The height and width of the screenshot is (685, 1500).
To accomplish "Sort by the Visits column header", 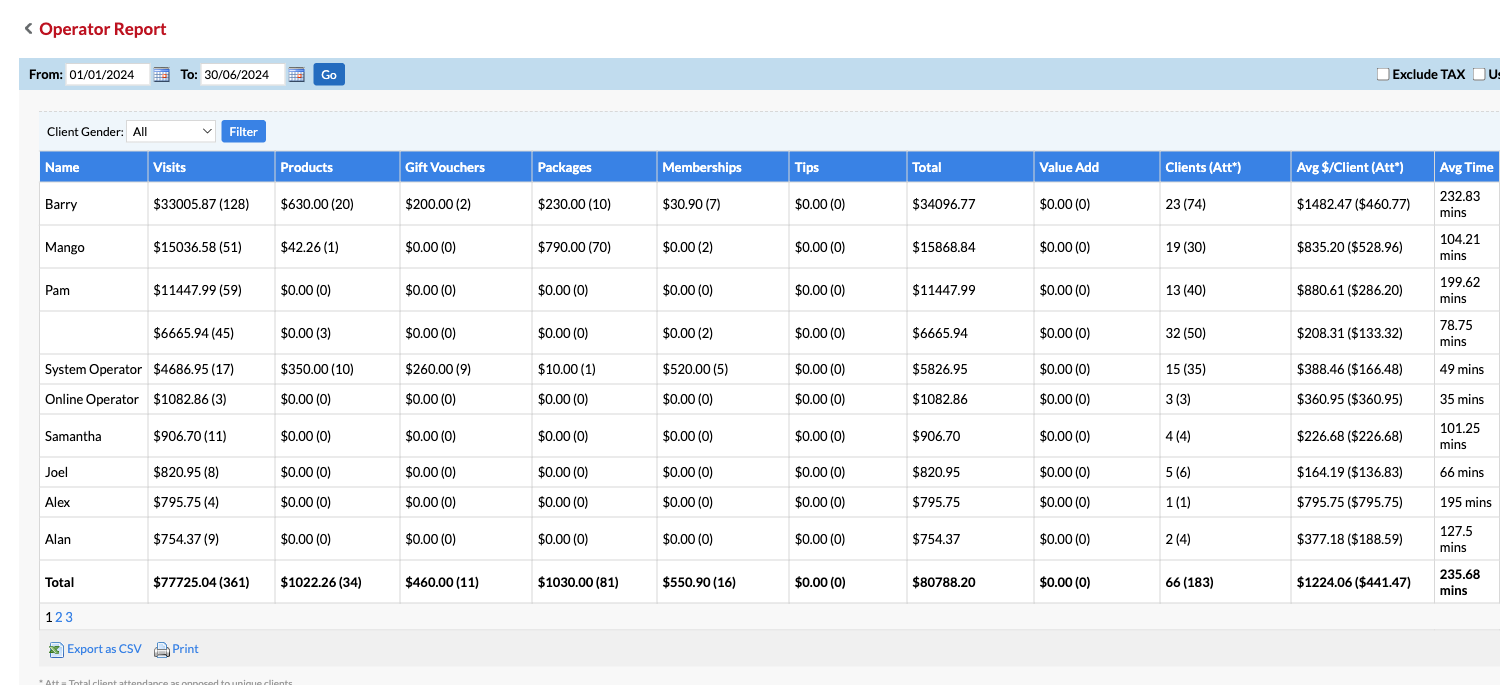I will (x=170, y=167).
